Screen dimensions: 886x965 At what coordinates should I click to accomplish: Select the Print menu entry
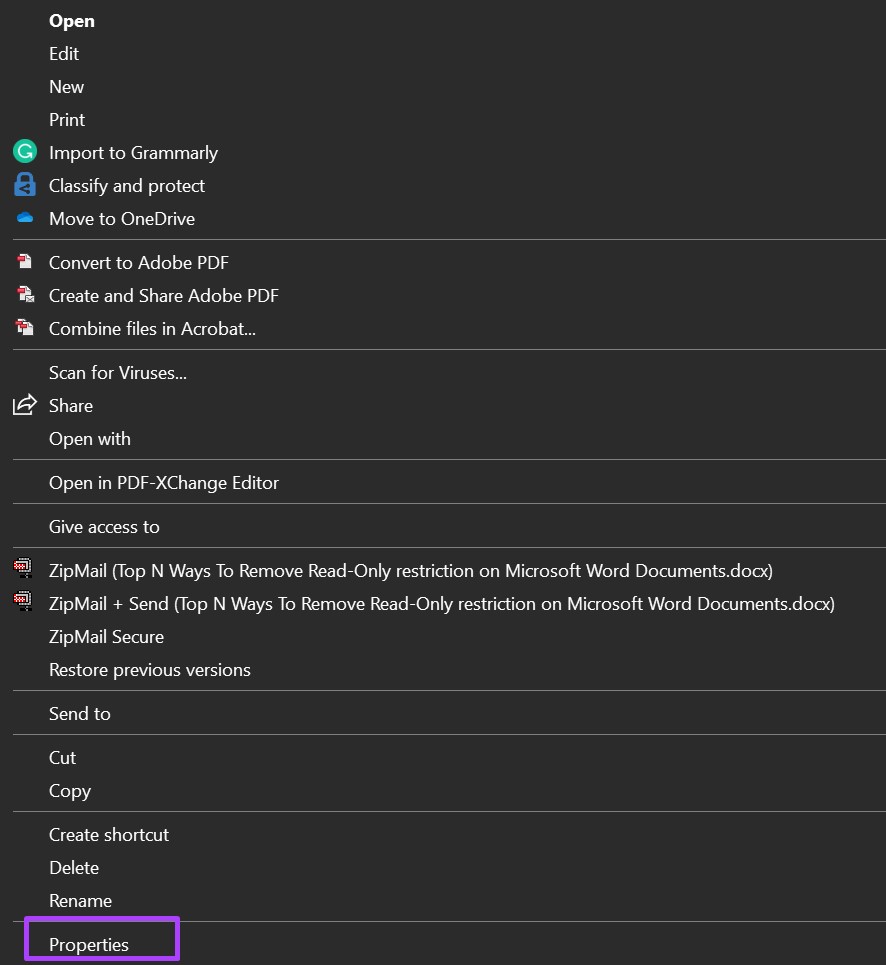(67, 120)
